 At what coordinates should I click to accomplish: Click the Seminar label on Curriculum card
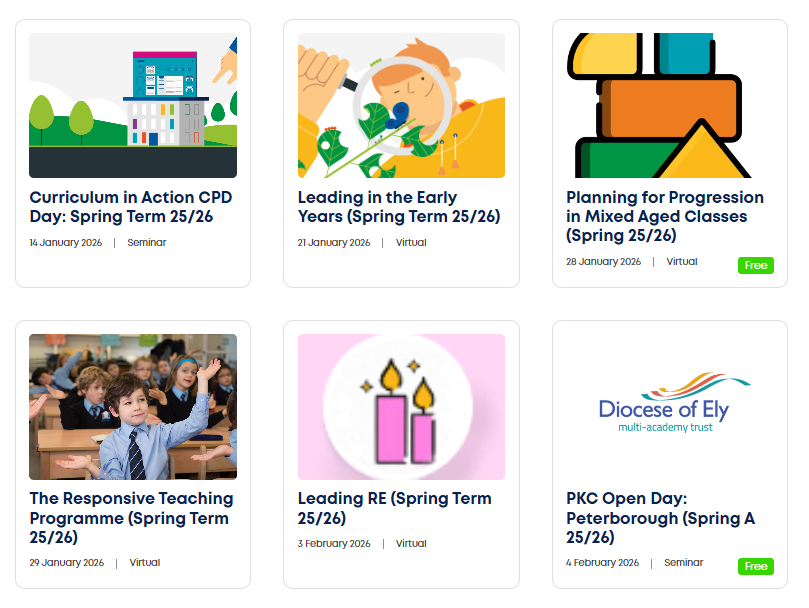pos(147,243)
